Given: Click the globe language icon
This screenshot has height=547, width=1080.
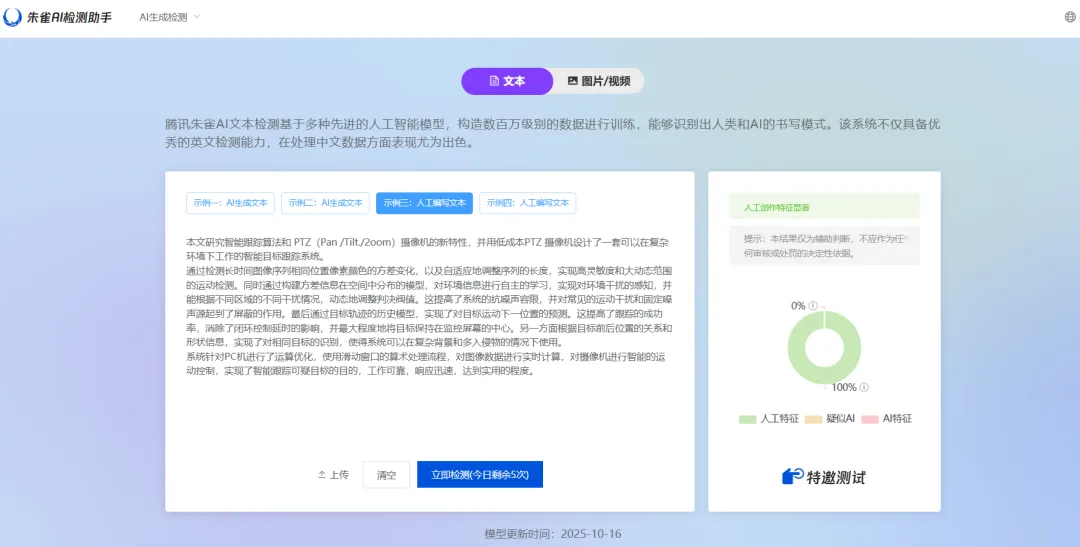Looking at the screenshot, I should [x=1070, y=17].
